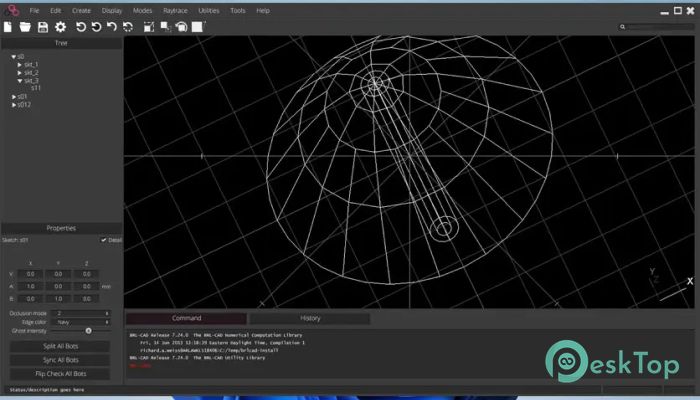Open a file with the folder icon
This screenshot has width=700, height=400.
pyautogui.click(x=25, y=27)
